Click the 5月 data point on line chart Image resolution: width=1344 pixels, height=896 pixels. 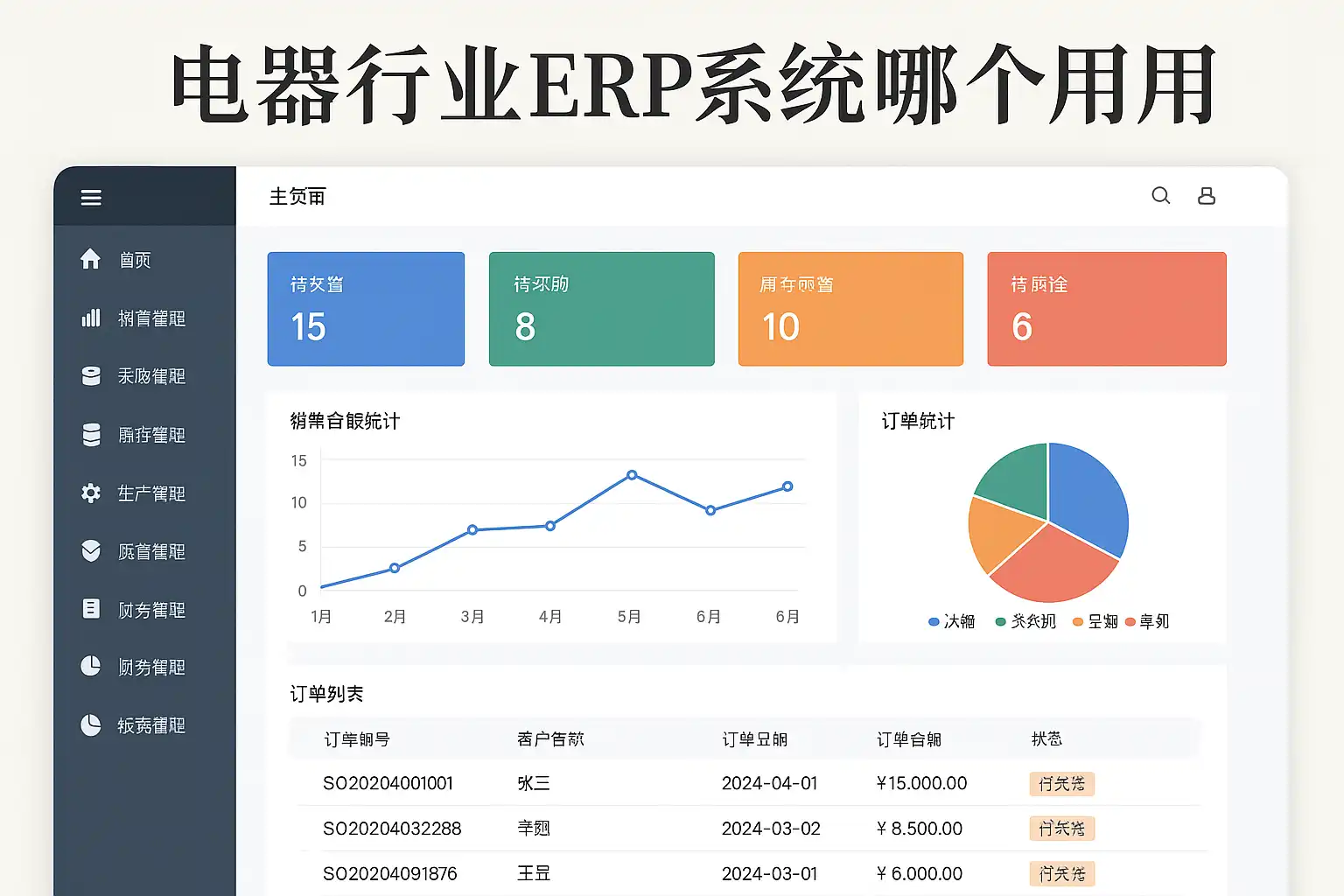(x=632, y=475)
